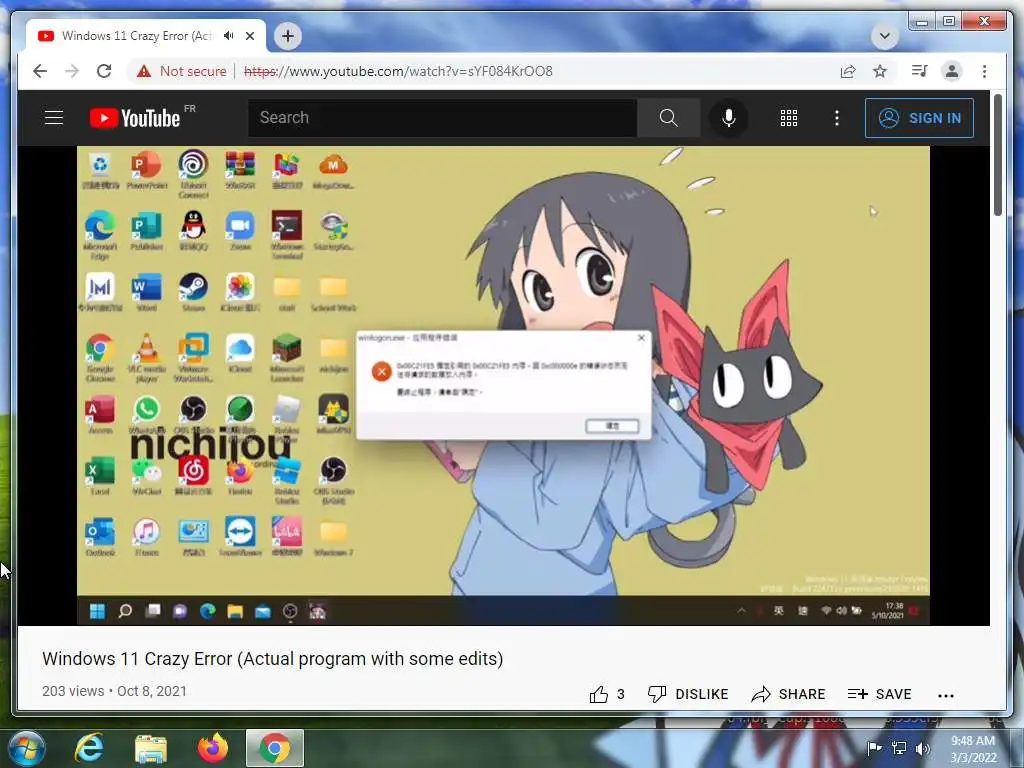Bookmark this page with the star

coord(880,71)
